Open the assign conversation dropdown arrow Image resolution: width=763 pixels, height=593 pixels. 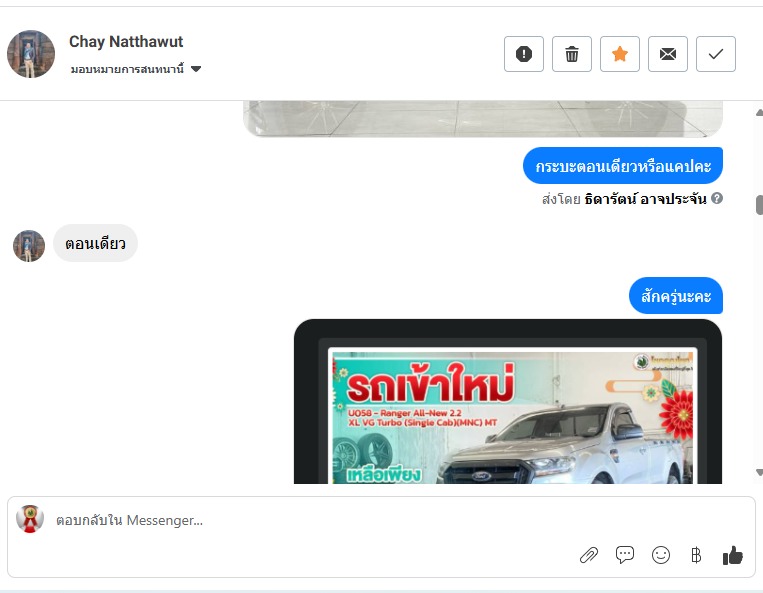[196, 69]
